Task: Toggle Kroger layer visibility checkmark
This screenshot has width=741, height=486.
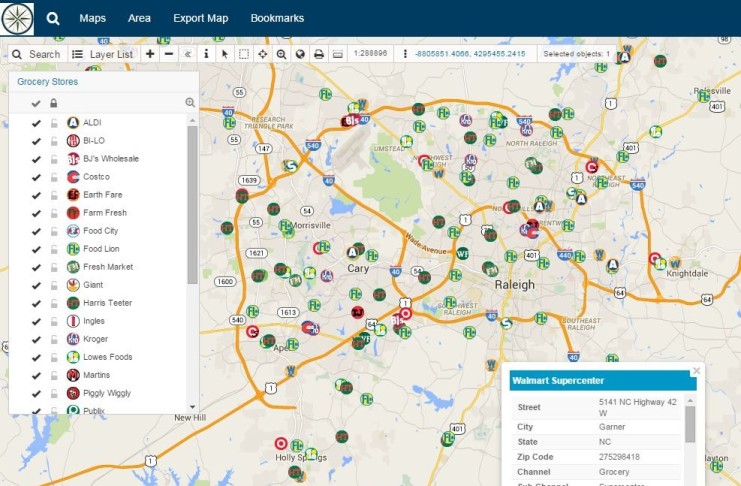Action: click(x=36, y=339)
